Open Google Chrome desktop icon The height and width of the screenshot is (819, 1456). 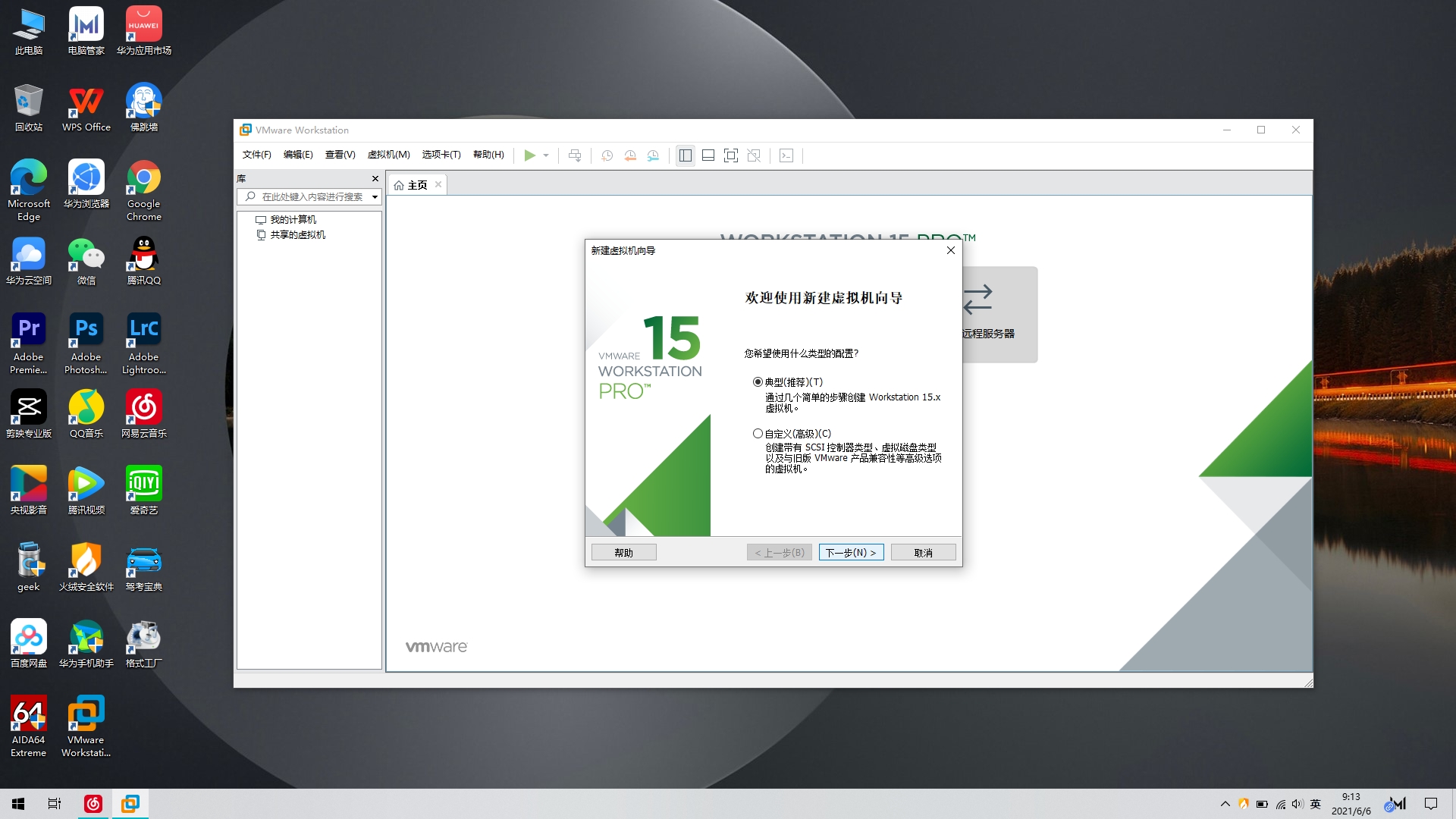pos(143,190)
